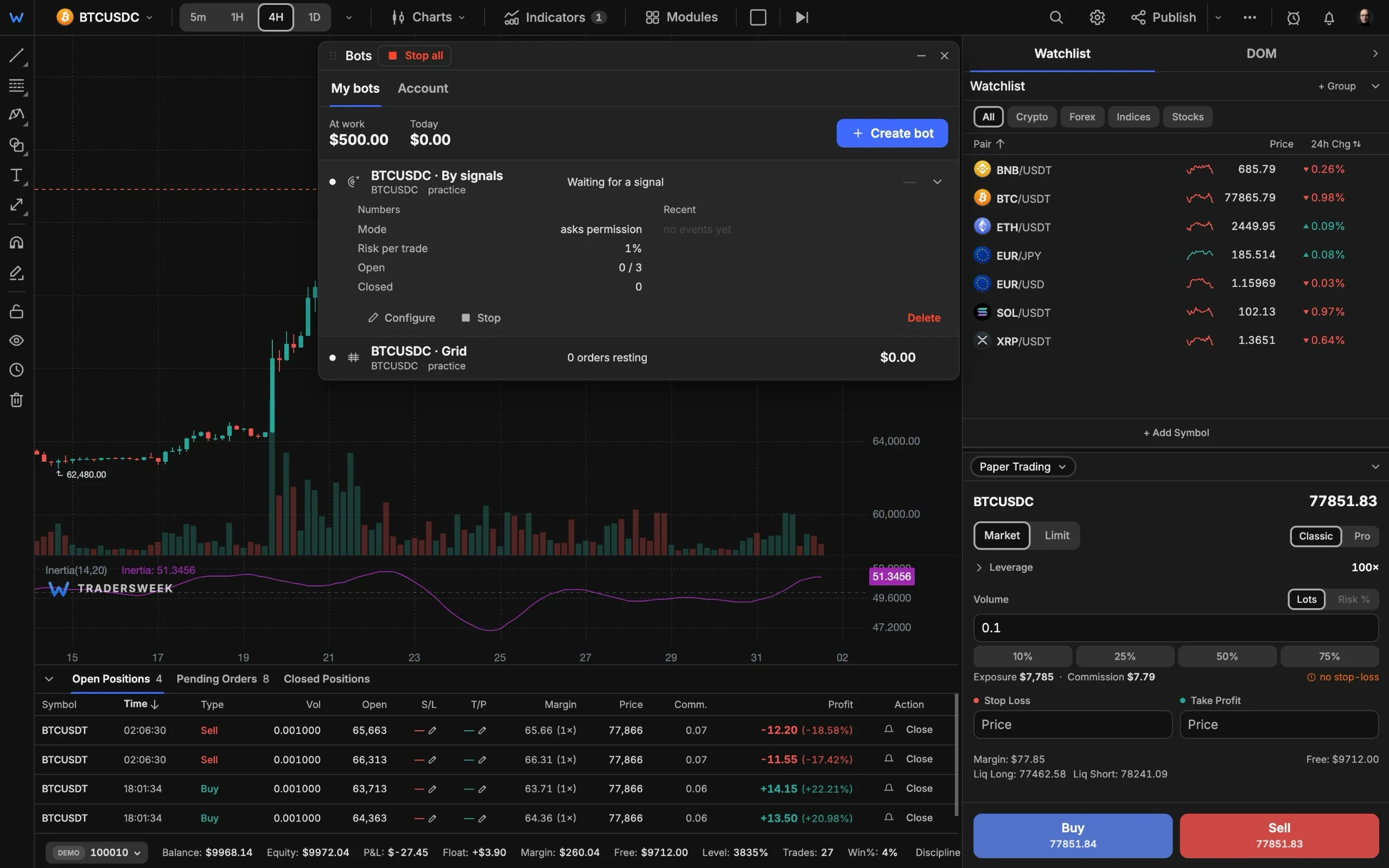Select the Text annotation tool
The height and width of the screenshot is (868, 1389).
click(x=17, y=175)
